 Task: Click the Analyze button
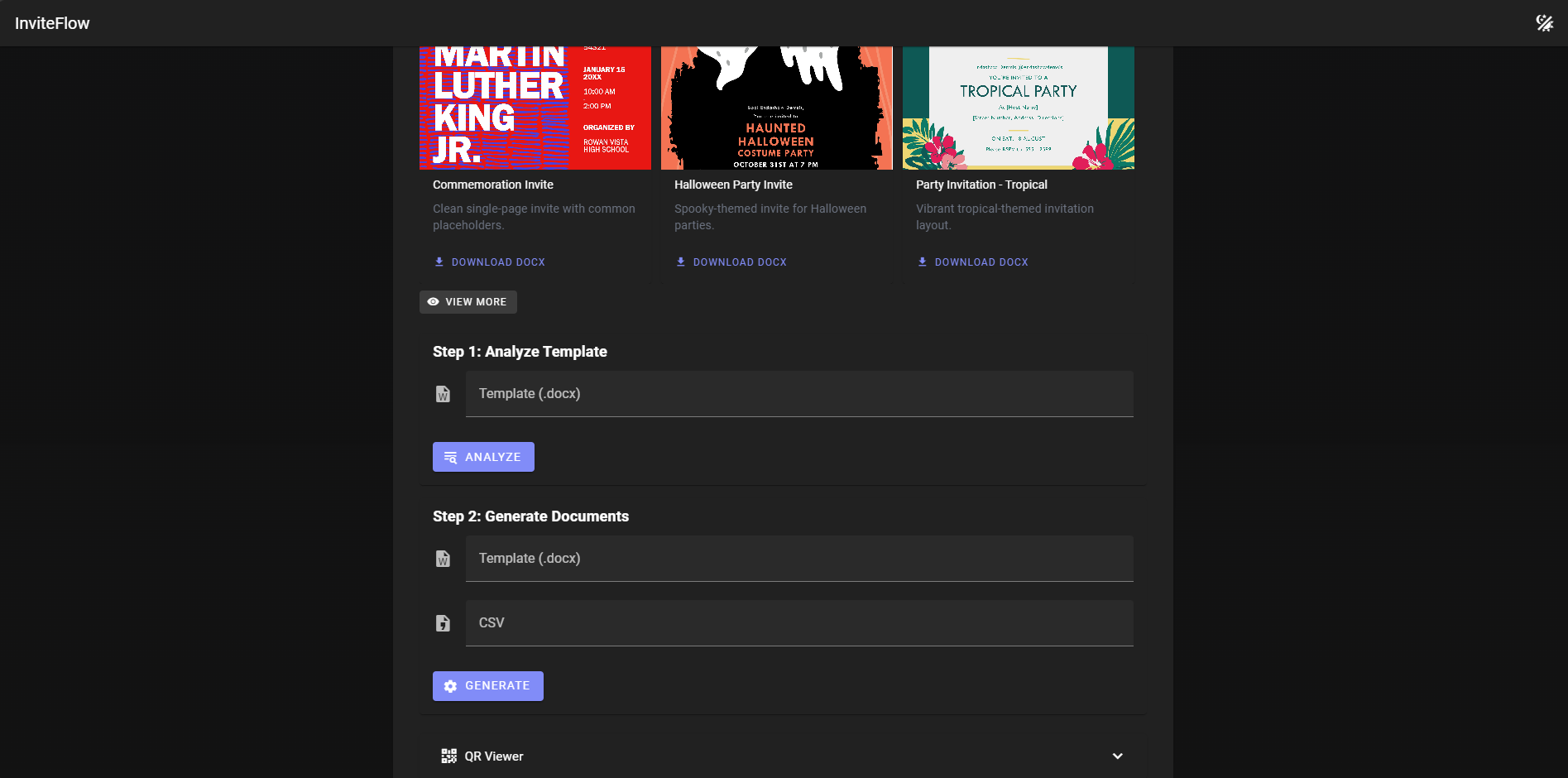point(483,457)
